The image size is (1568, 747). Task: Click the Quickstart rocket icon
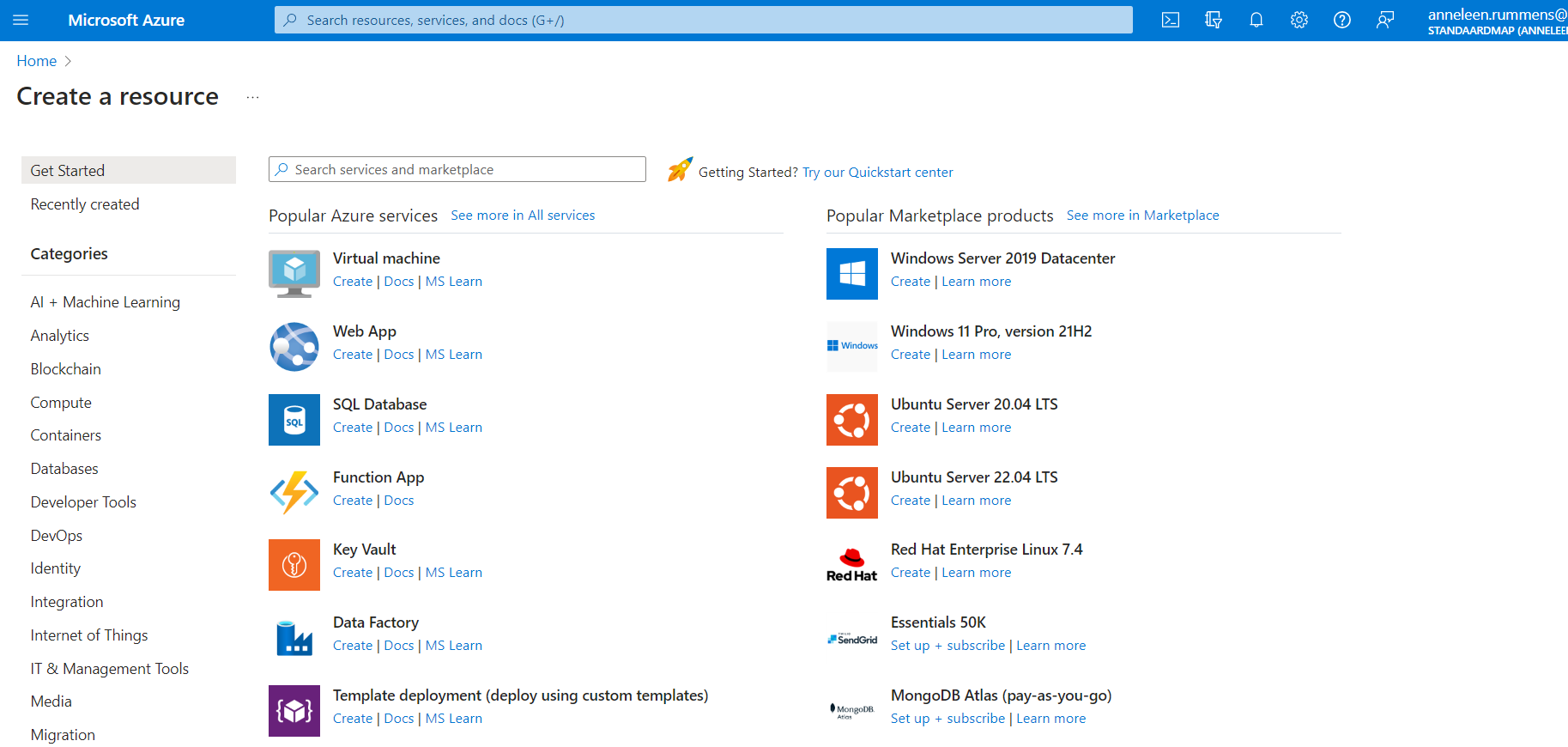pos(680,169)
